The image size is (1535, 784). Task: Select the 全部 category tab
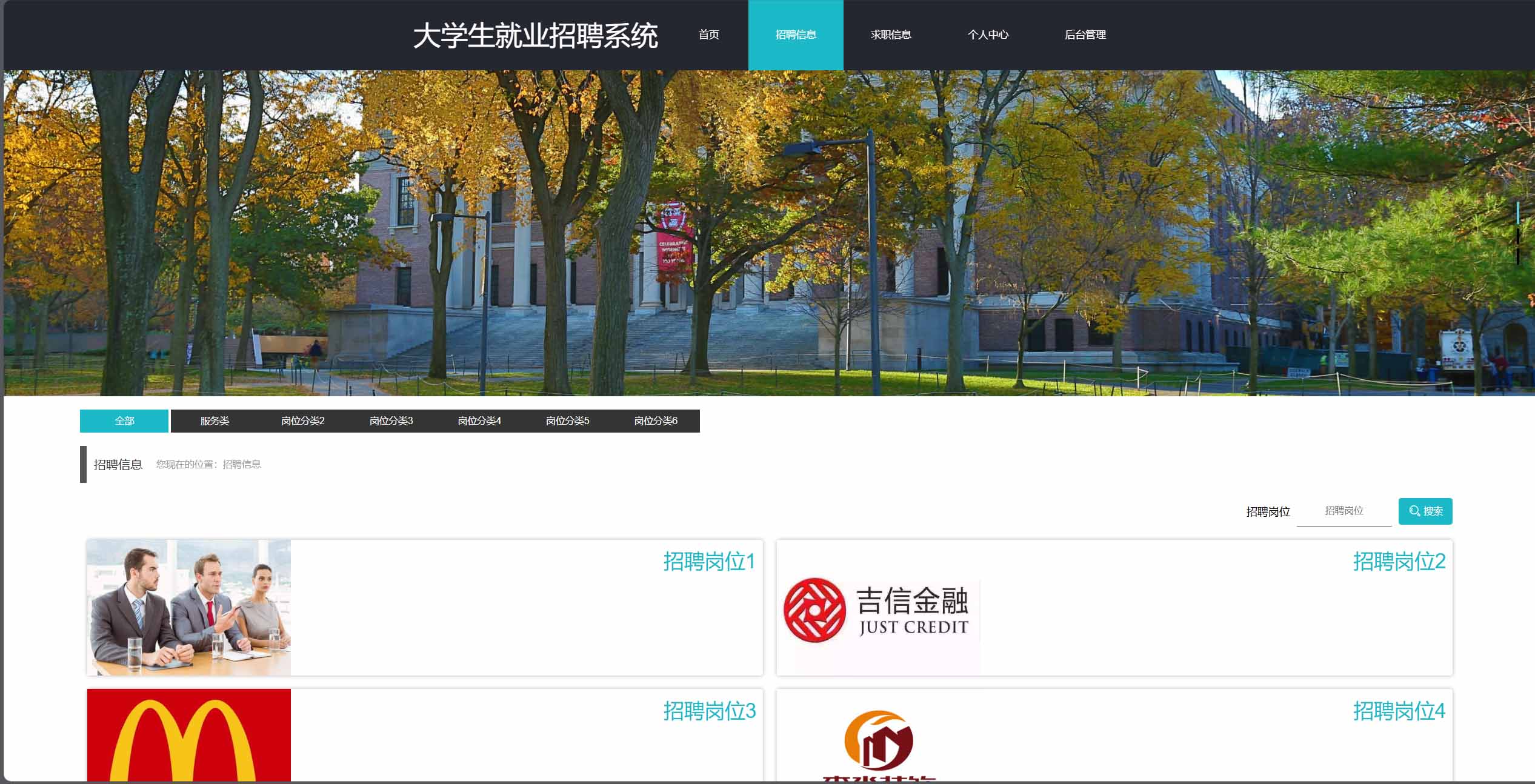coord(124,420)
